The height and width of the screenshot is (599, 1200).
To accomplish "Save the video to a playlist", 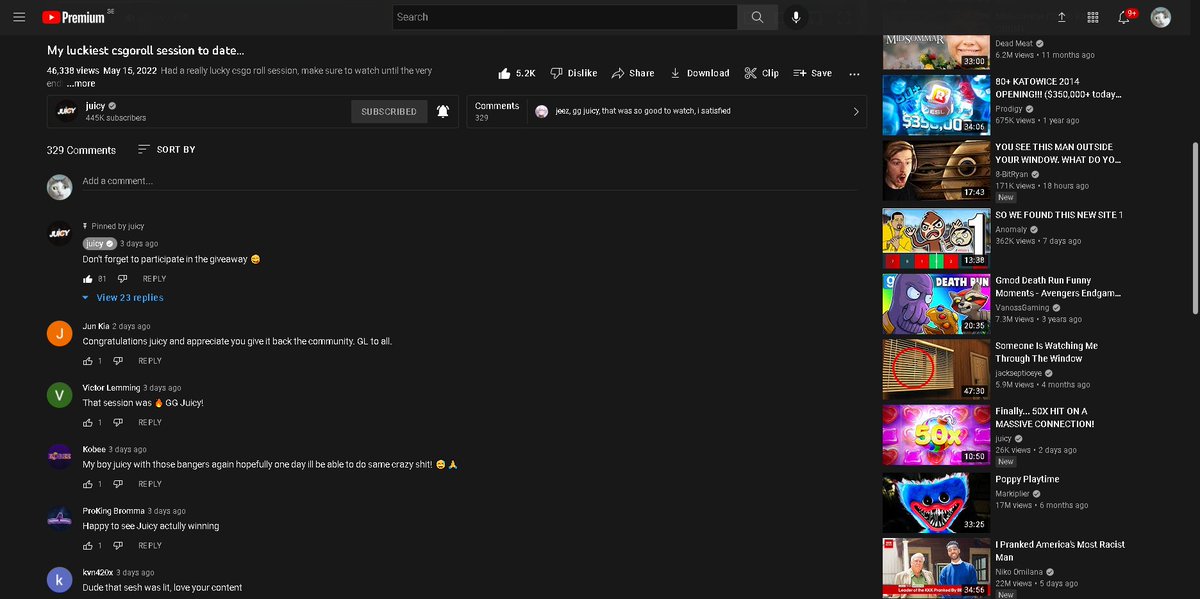I will (812, 73).
